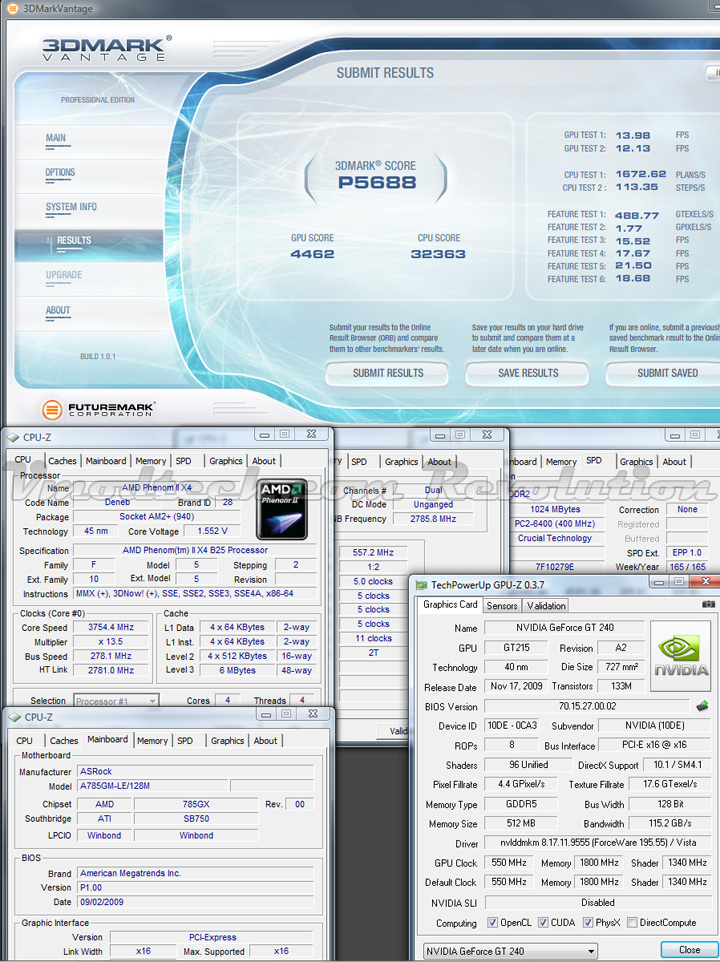The width and height of the screenshot is (720, 962).
Task: Click the Memory Type GDDR5 value
Action: pos(521,804)
